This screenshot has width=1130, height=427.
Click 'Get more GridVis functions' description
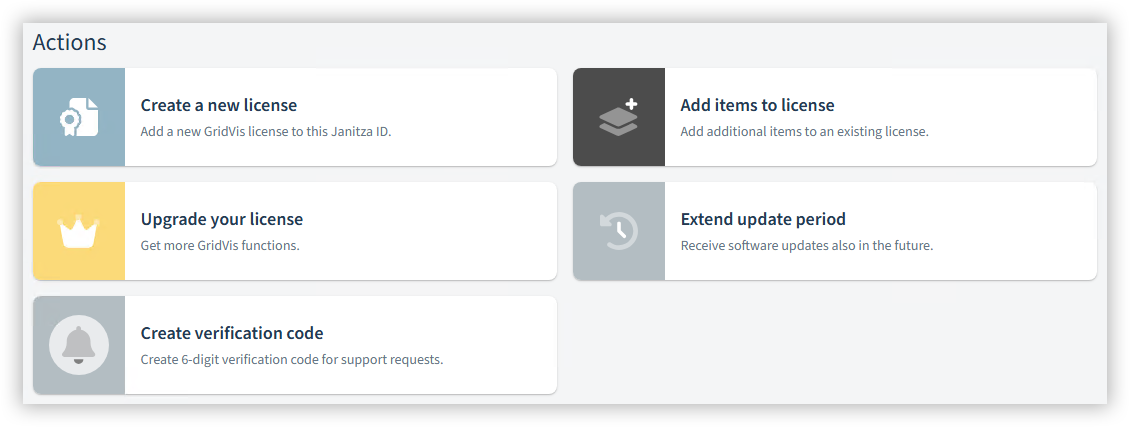220,246
